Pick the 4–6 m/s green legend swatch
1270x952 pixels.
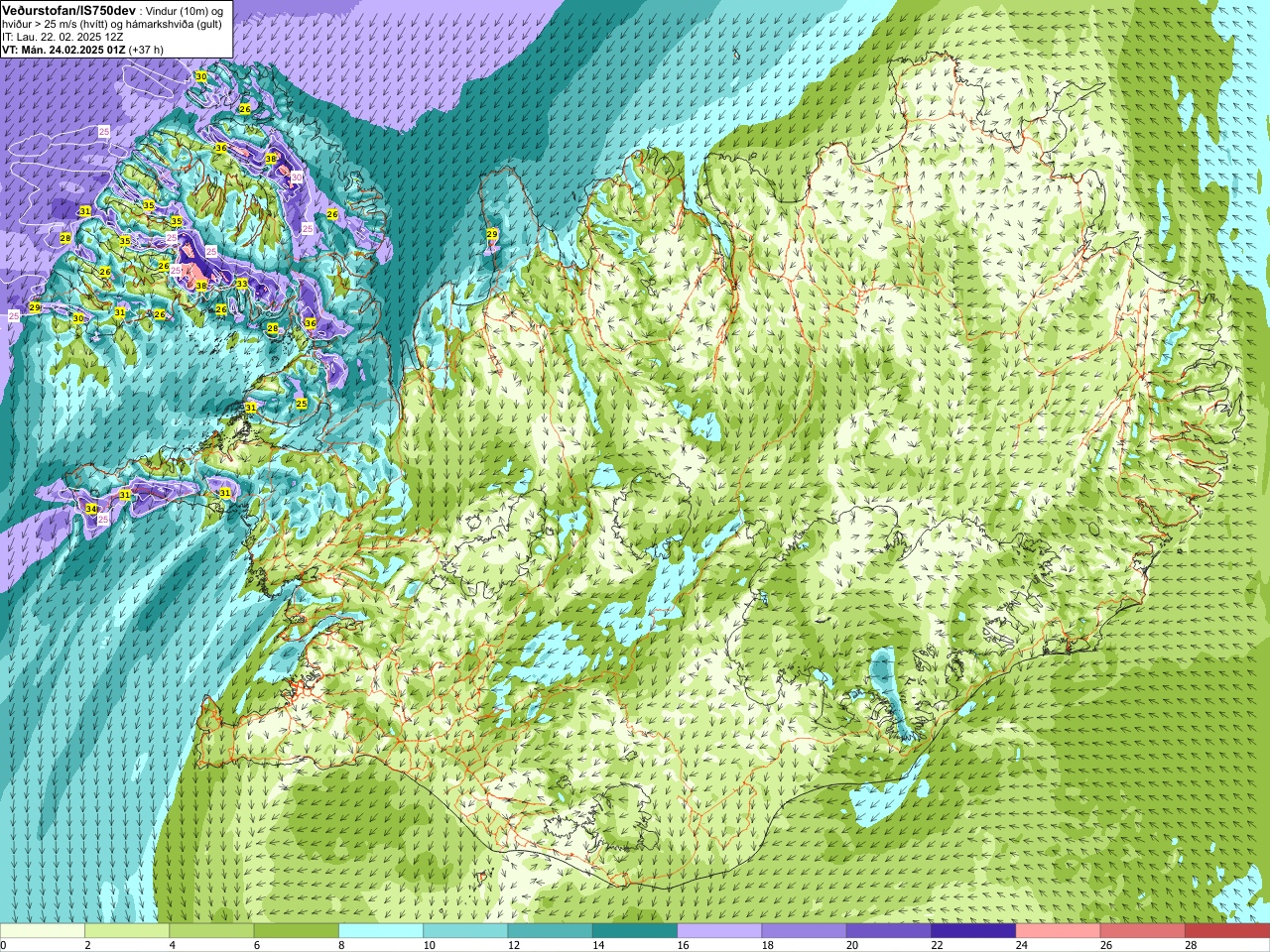point(211,931)
